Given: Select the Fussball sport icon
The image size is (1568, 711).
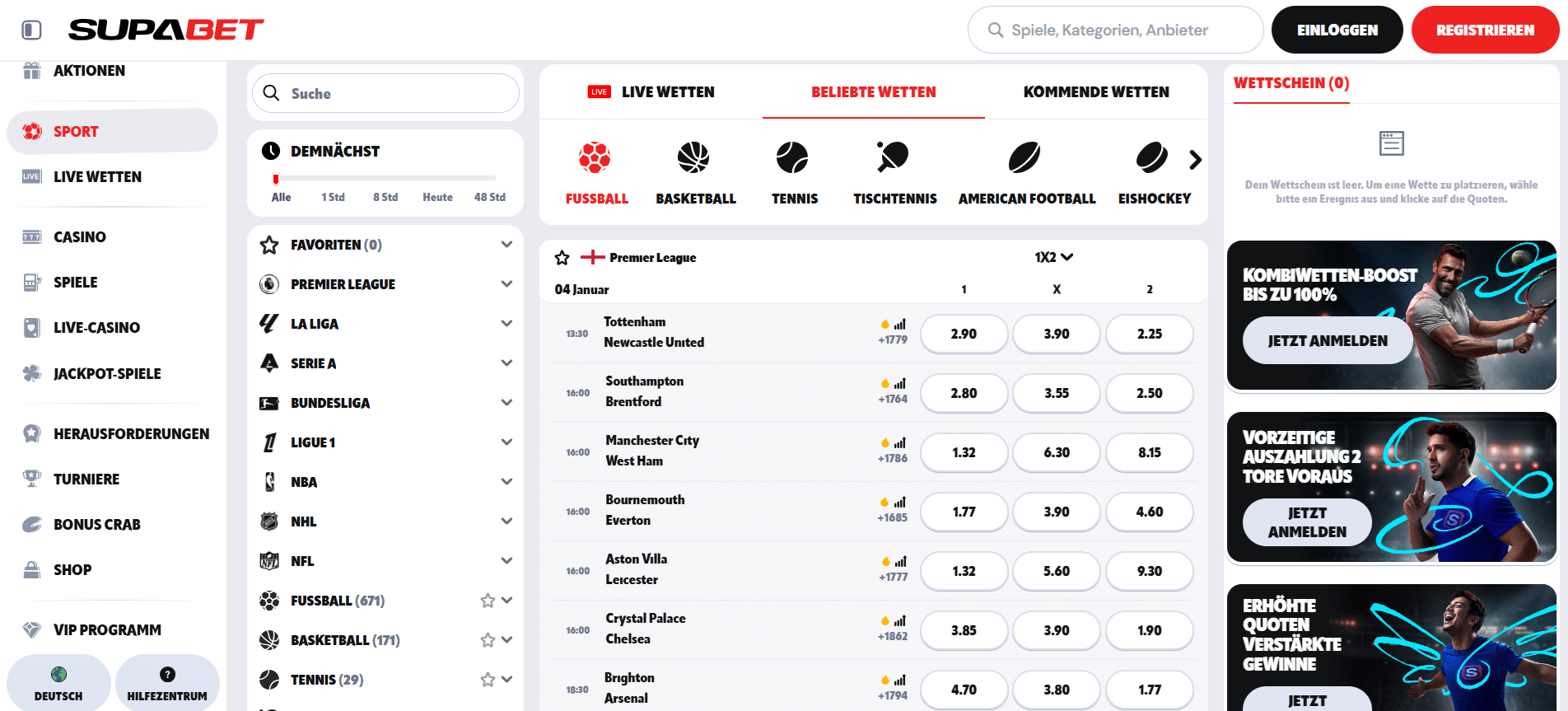Looking at the screenshot, I should [595, 157].
